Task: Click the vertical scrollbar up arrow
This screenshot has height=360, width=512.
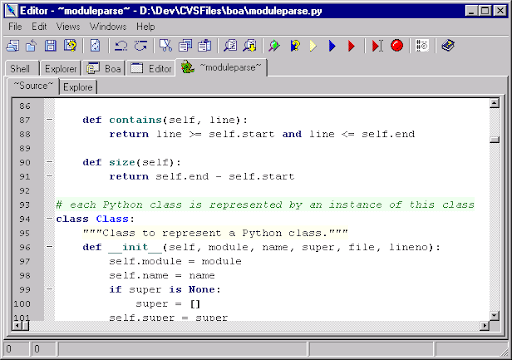Action: pyautogui.click(x=494, y=103)
